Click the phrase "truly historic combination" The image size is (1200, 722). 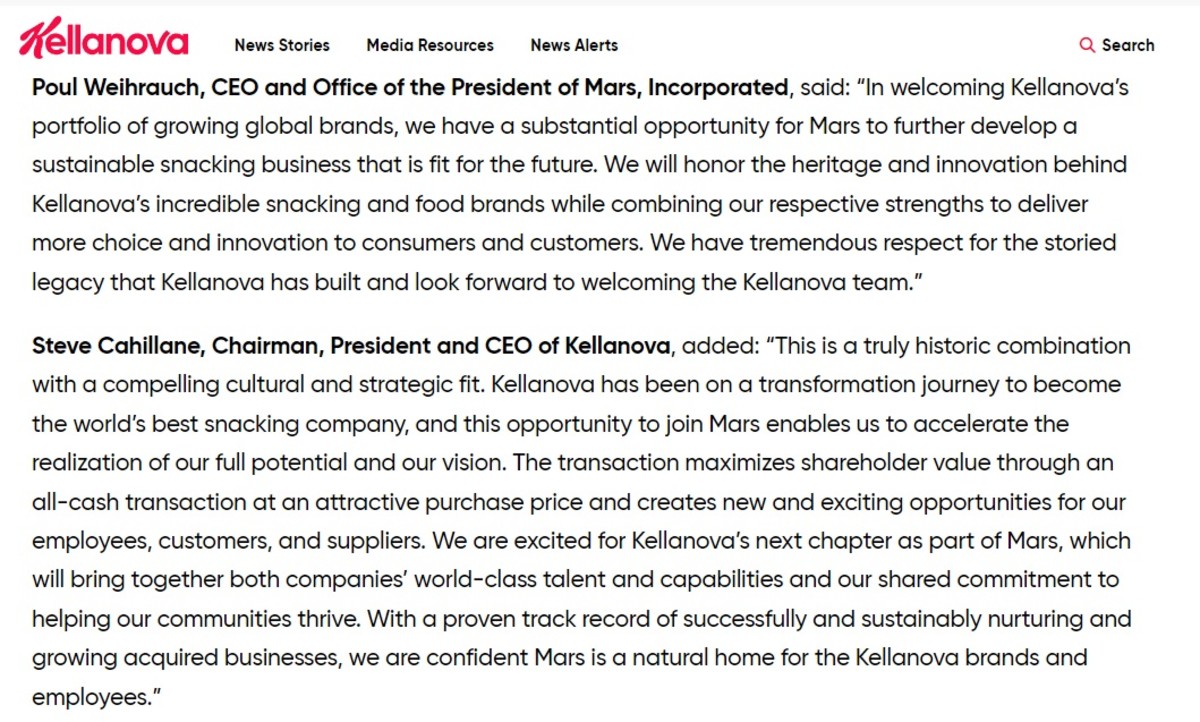[1003, 346]
